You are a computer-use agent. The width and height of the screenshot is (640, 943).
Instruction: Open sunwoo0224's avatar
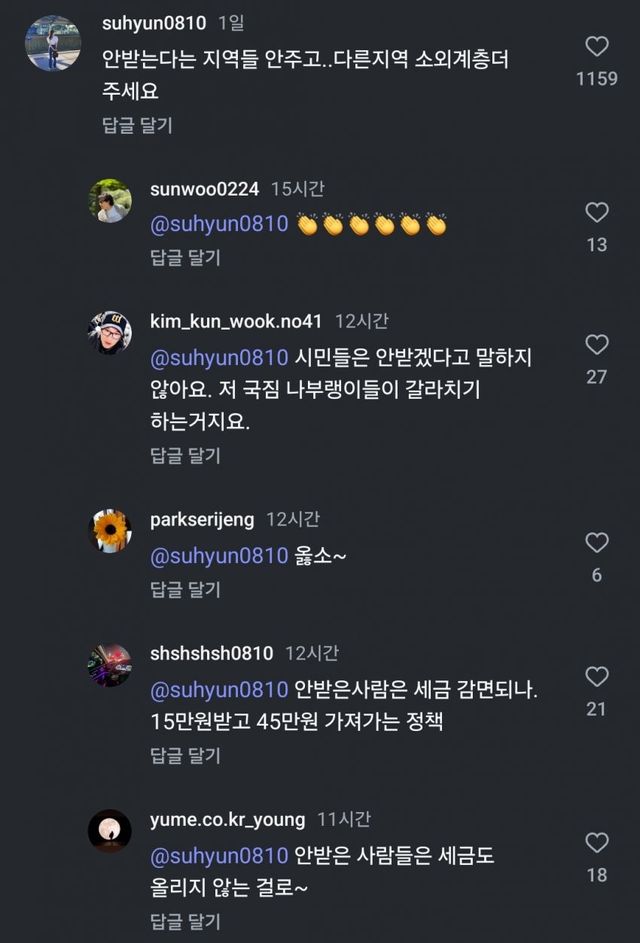point(110,200)
